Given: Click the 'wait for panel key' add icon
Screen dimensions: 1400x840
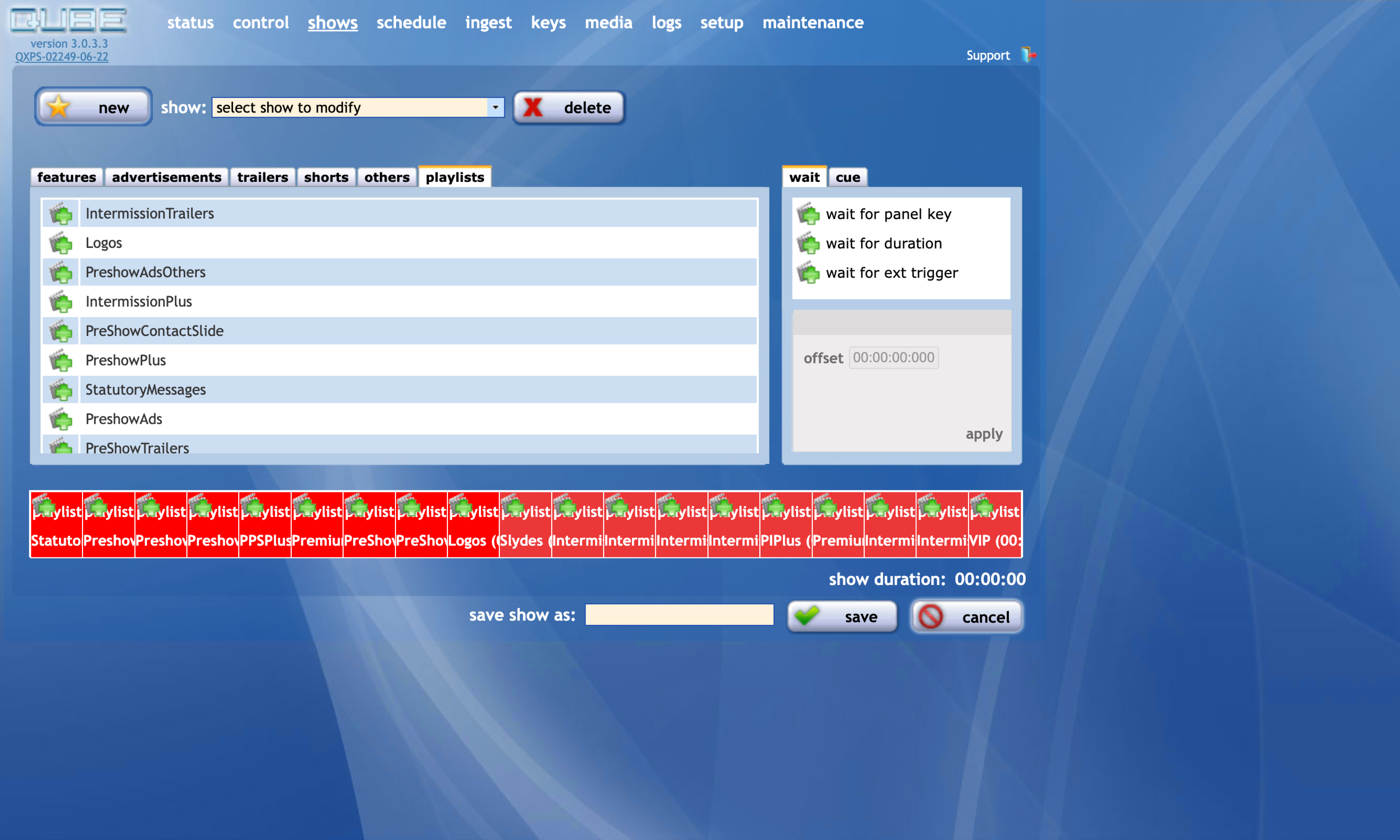Looking at the screenshot, I should (809, 214).
